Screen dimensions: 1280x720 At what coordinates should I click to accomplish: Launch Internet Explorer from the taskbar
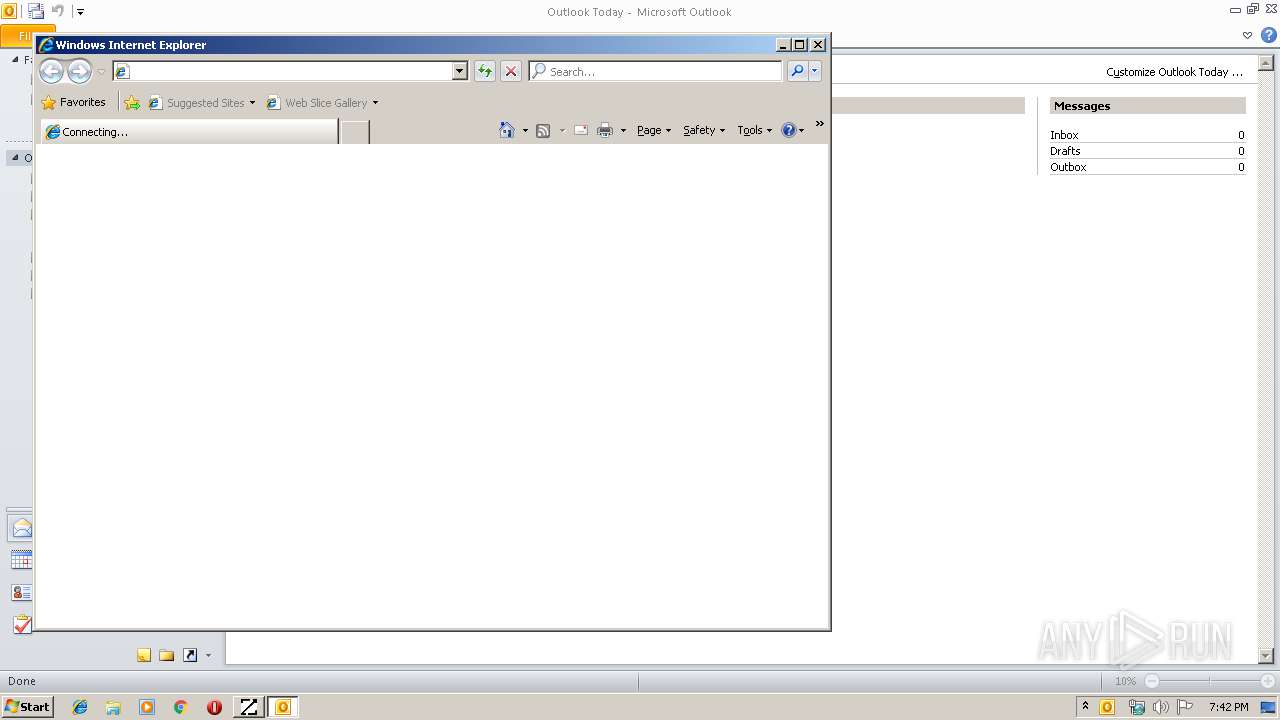click(80, 707)
